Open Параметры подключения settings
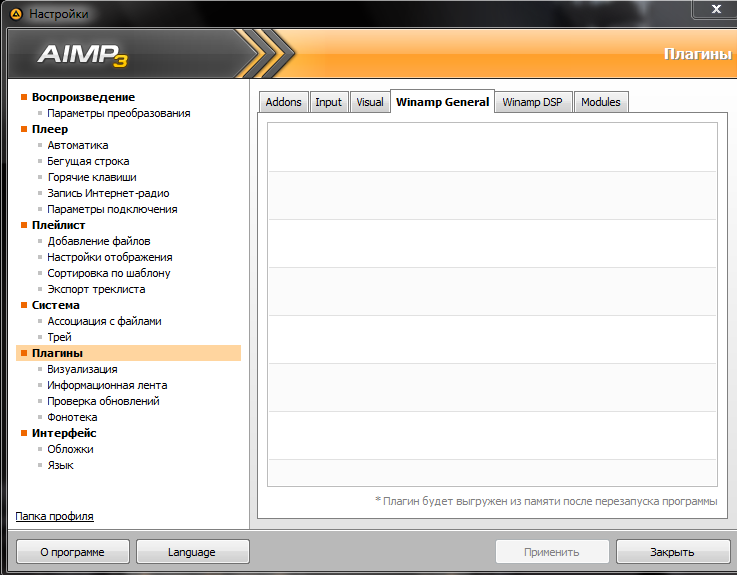This screenshot has width=737, height=575. [x=112, y=209]
